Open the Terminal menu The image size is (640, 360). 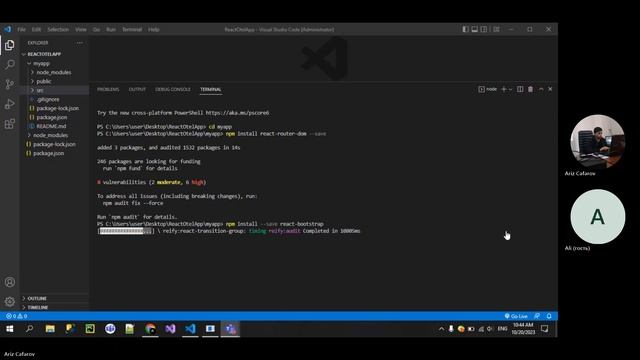(132, 29)
